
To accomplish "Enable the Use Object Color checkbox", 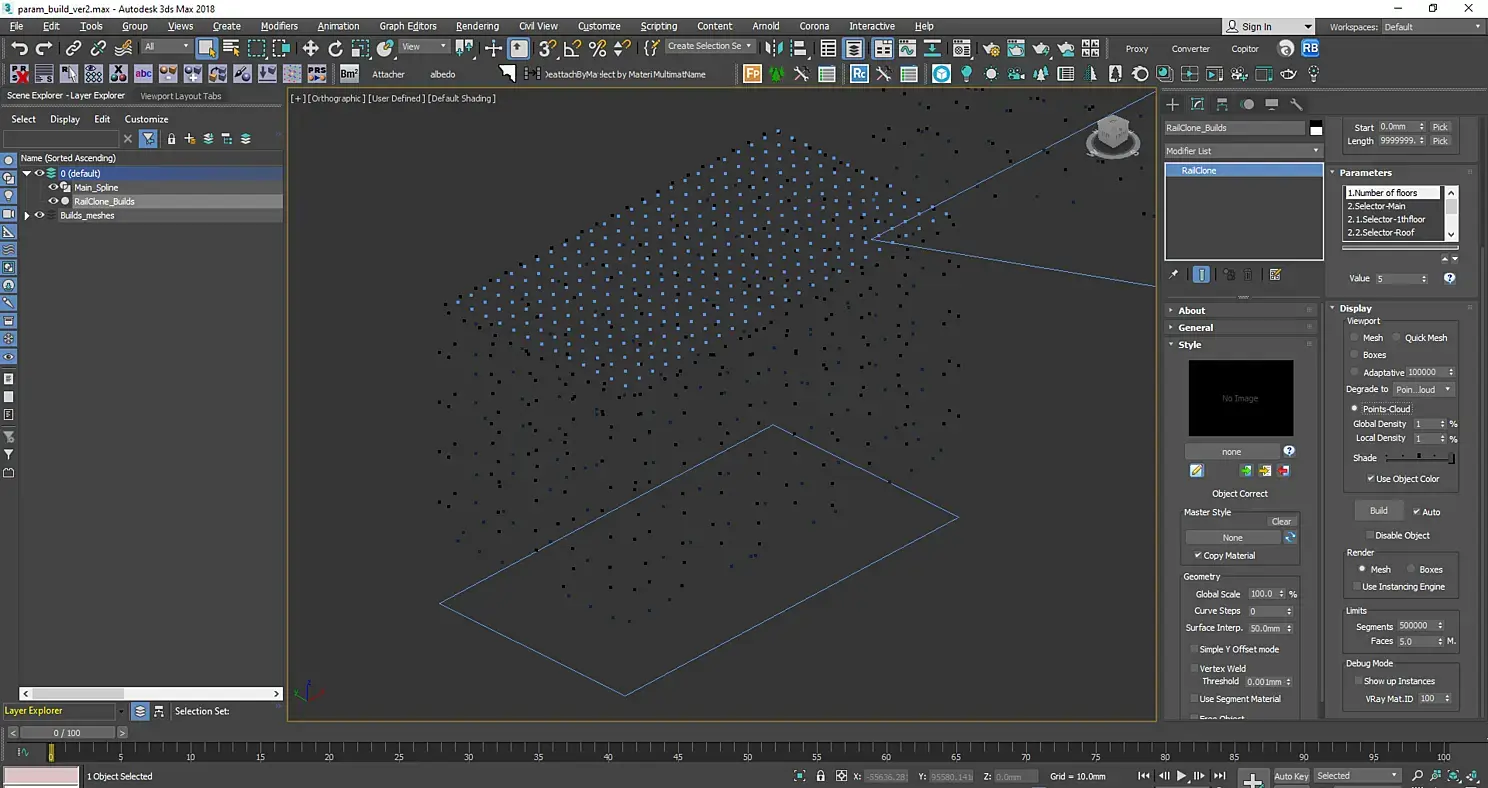I will [1371, 479].
